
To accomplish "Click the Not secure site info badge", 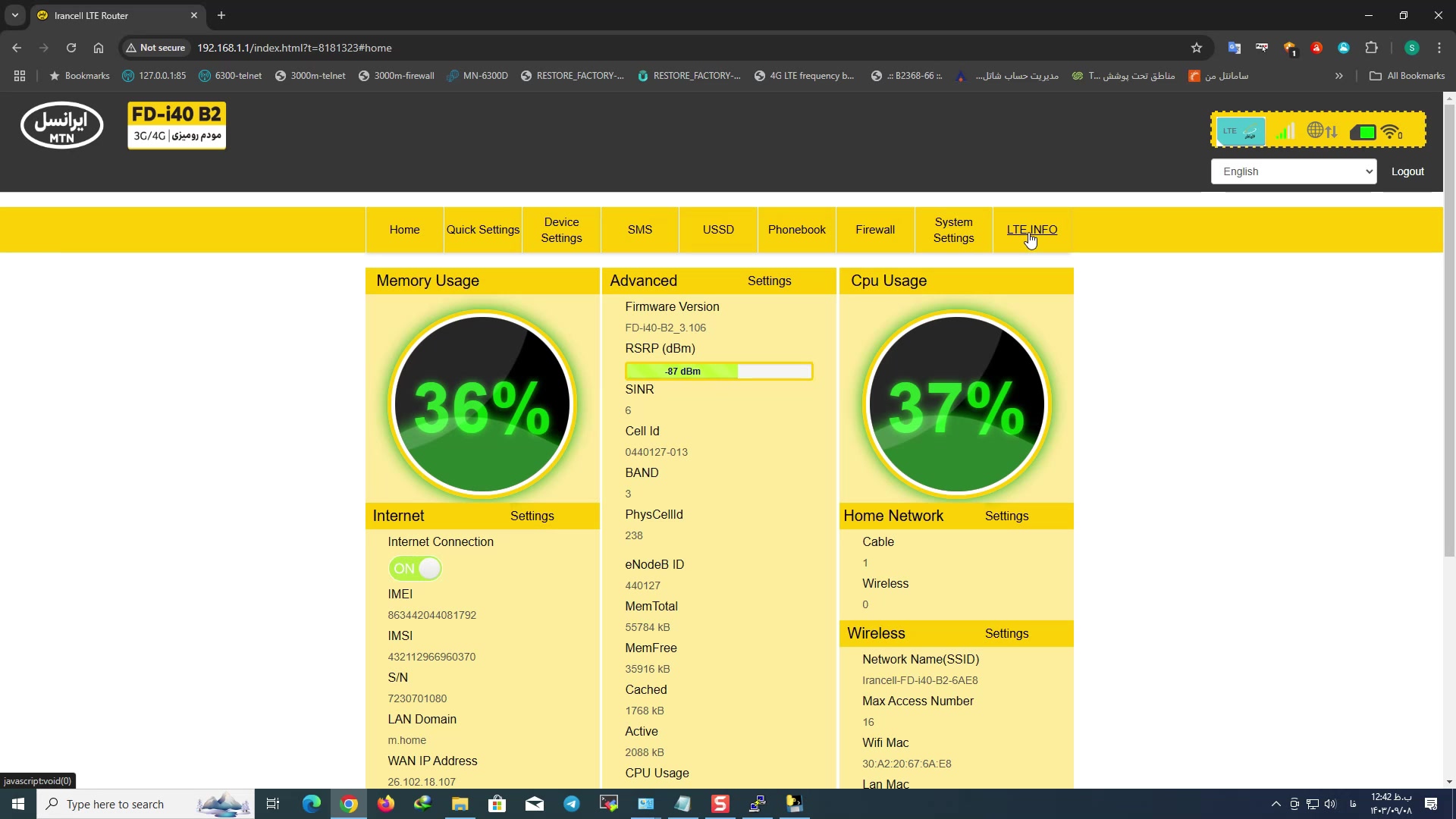I will (x=155, y=48).
